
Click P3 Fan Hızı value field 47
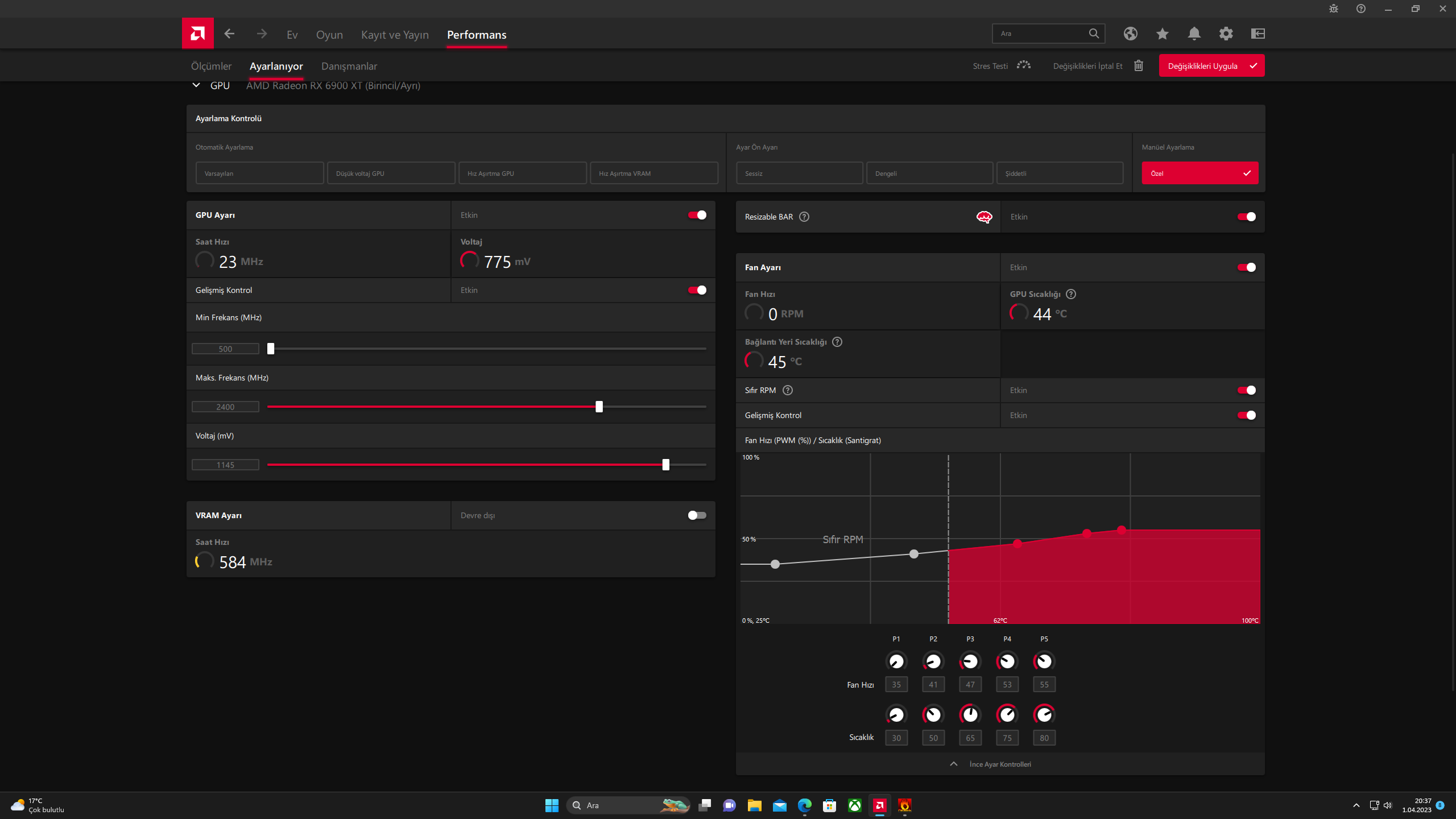coord(970,684)
